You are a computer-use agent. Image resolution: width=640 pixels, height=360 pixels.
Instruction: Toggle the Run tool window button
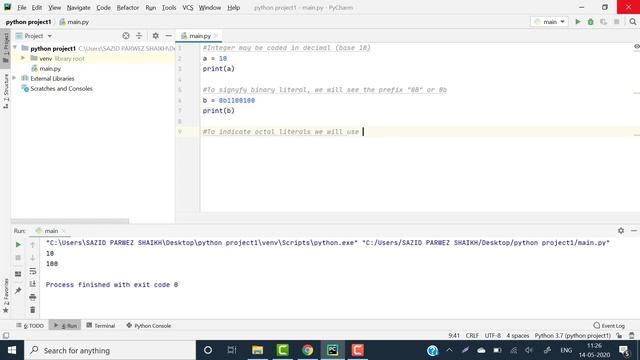(x=65, y=326)
